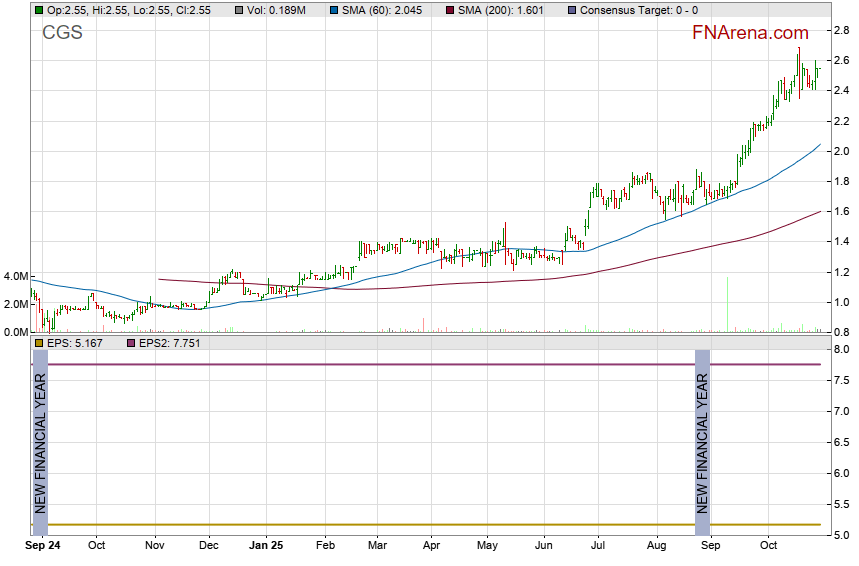Click the purple EPS2 legend square
The width and height of the screenshot is (859, 566).
point(130,343)
